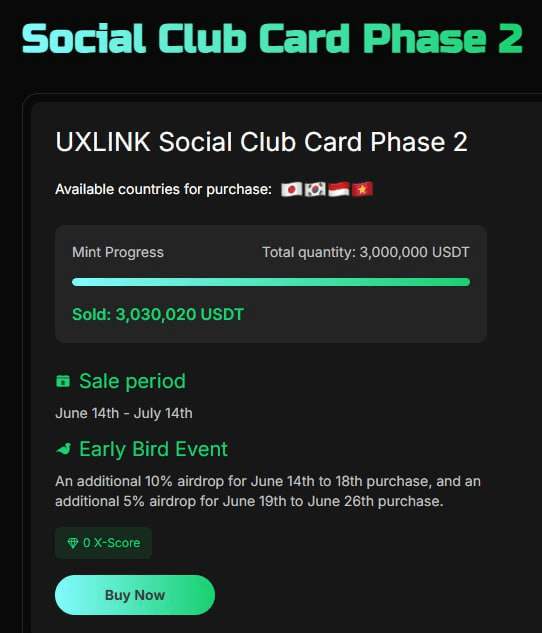Click the Social Club Card Phase 2 banner title
Viewport: 542px width, 633px height.
click(272, 38)
